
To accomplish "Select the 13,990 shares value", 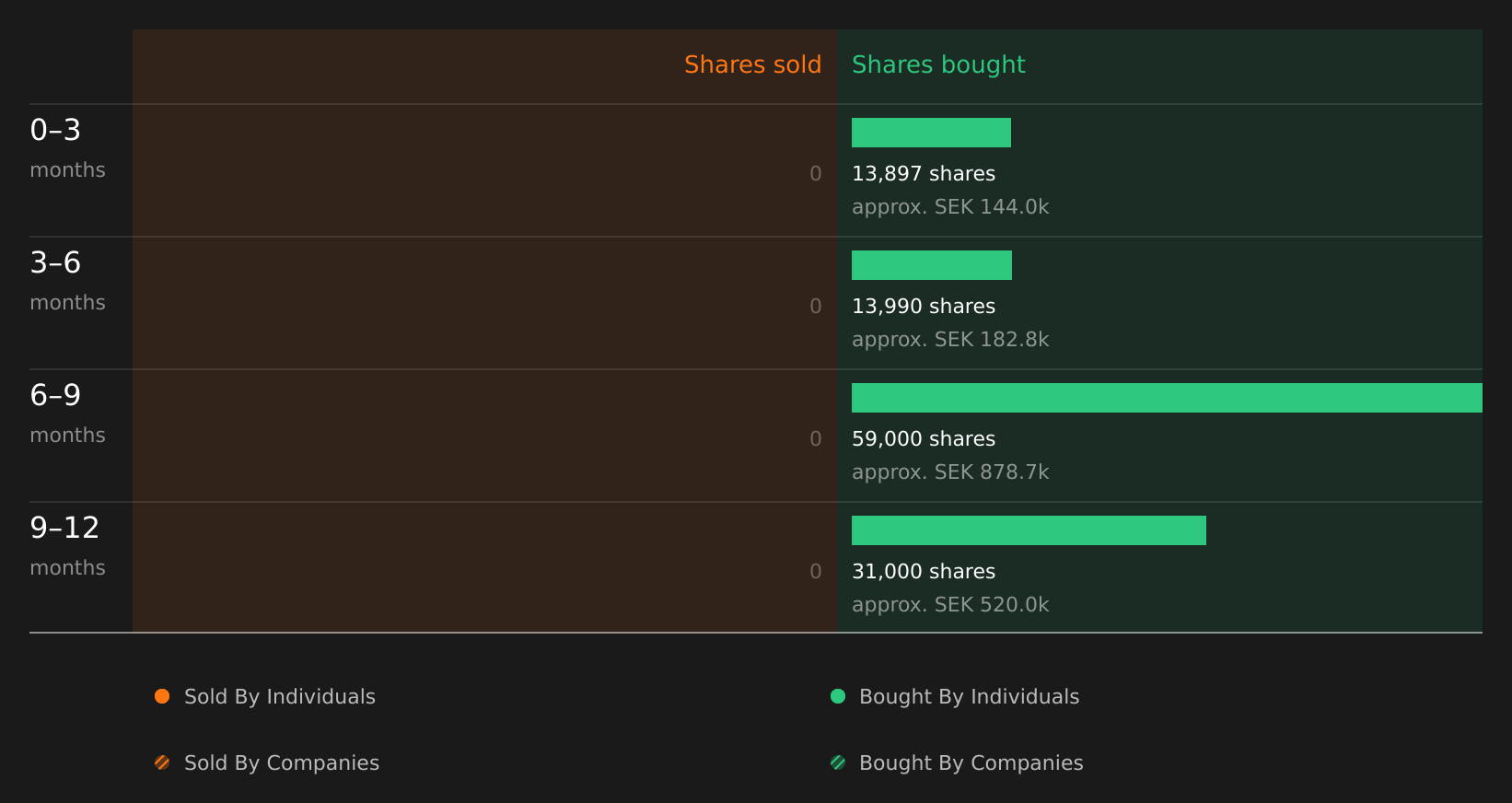I will pyautogui.click(x=924, y=307).
